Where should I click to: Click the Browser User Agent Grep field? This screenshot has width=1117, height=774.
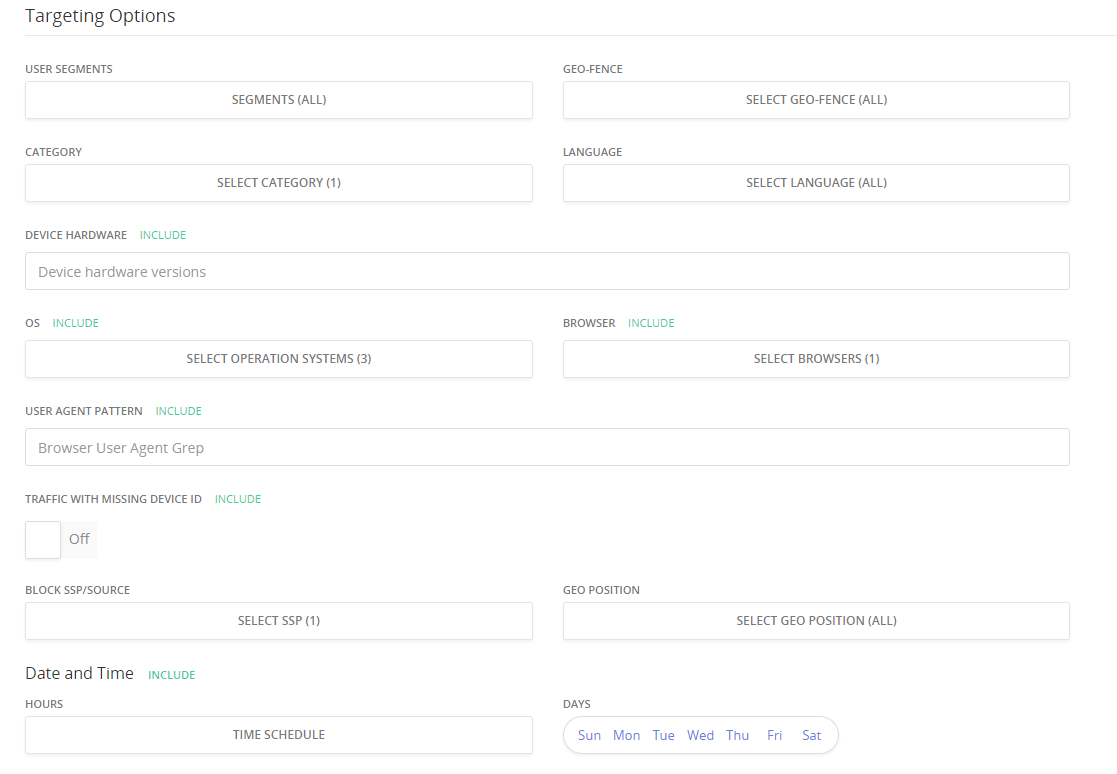click(546, 448)
